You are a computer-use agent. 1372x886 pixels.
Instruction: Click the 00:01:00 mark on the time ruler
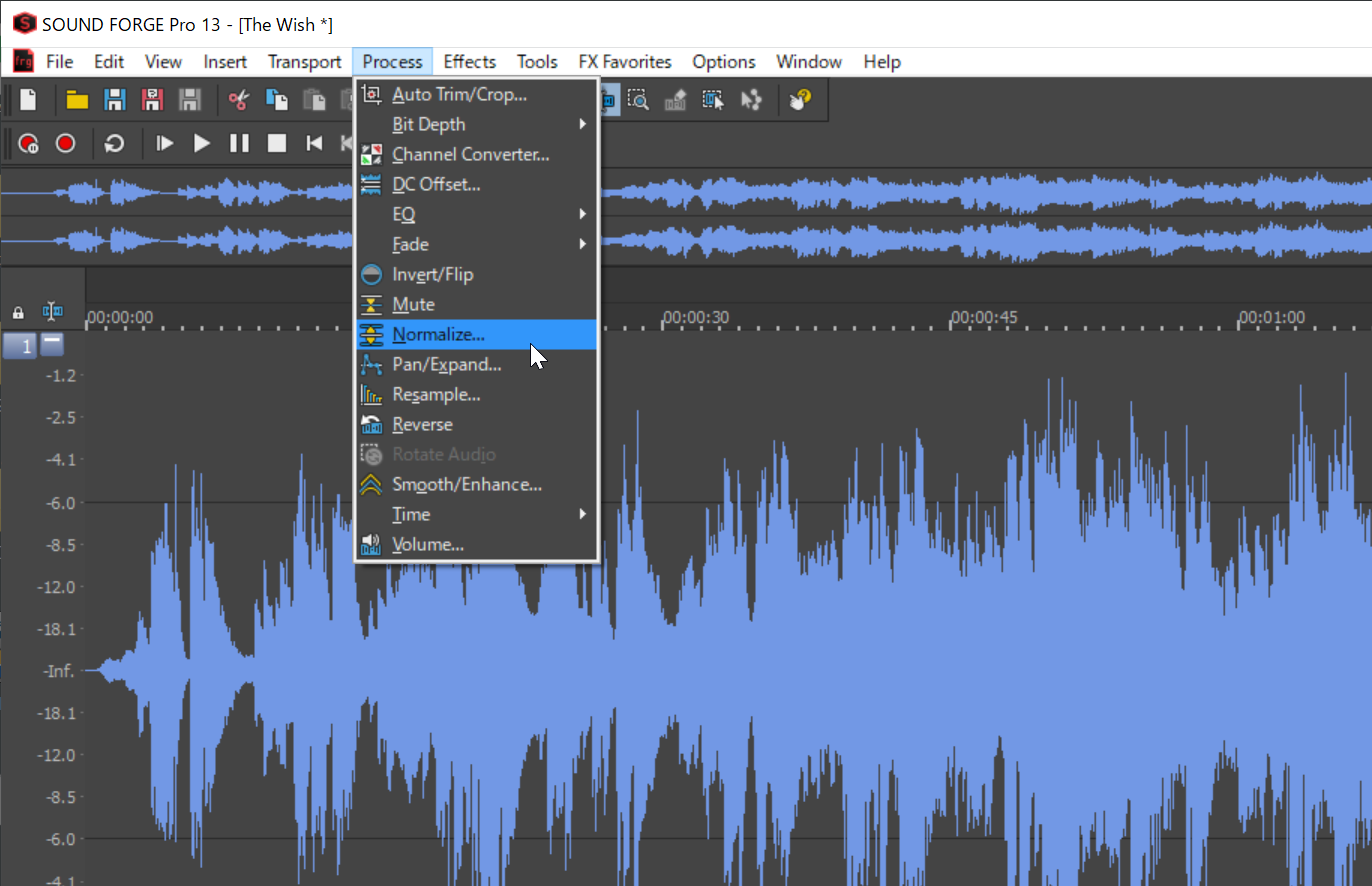(x=1272, y=318)
